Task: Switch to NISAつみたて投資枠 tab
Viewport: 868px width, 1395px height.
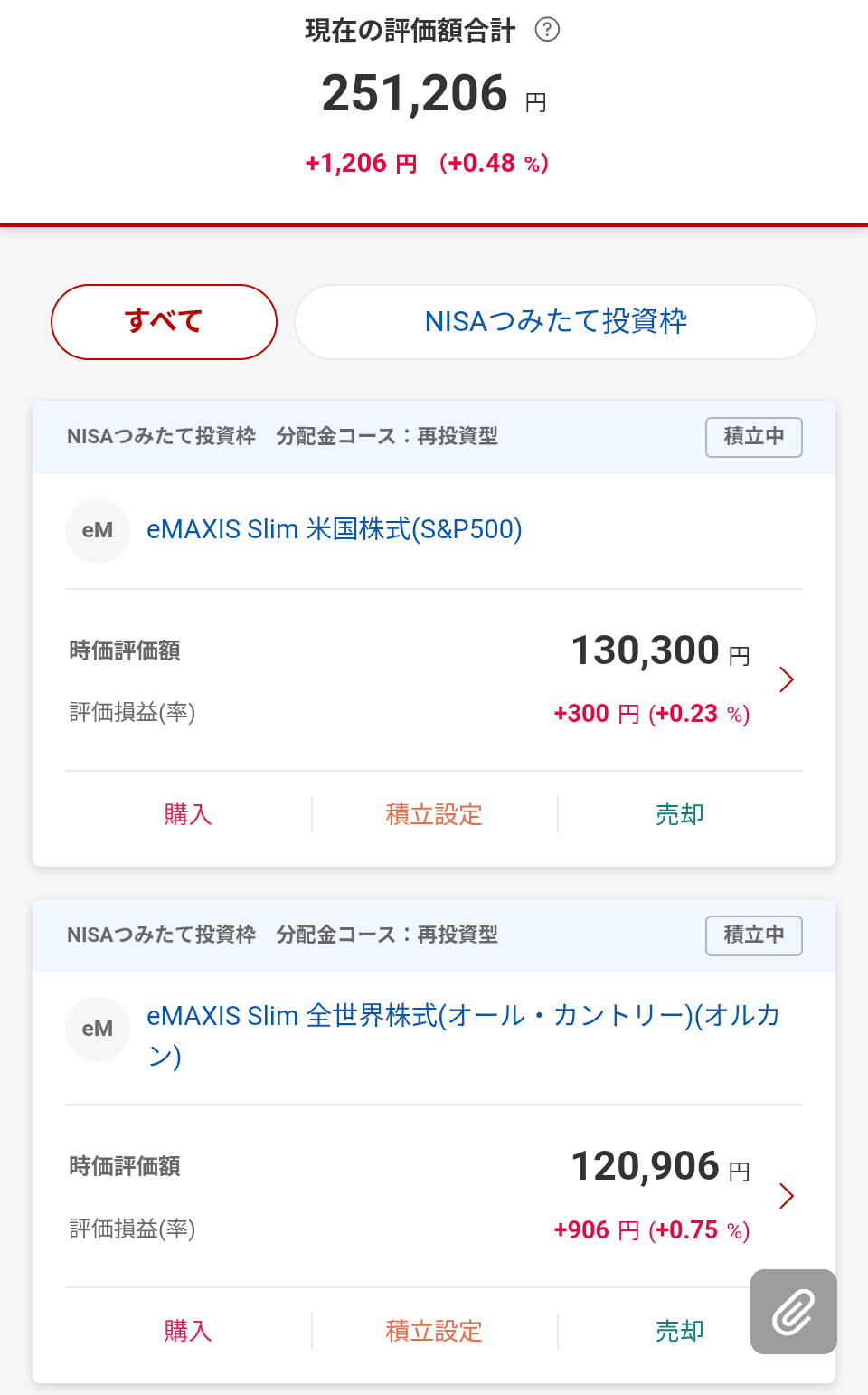Action: point(555,321)
